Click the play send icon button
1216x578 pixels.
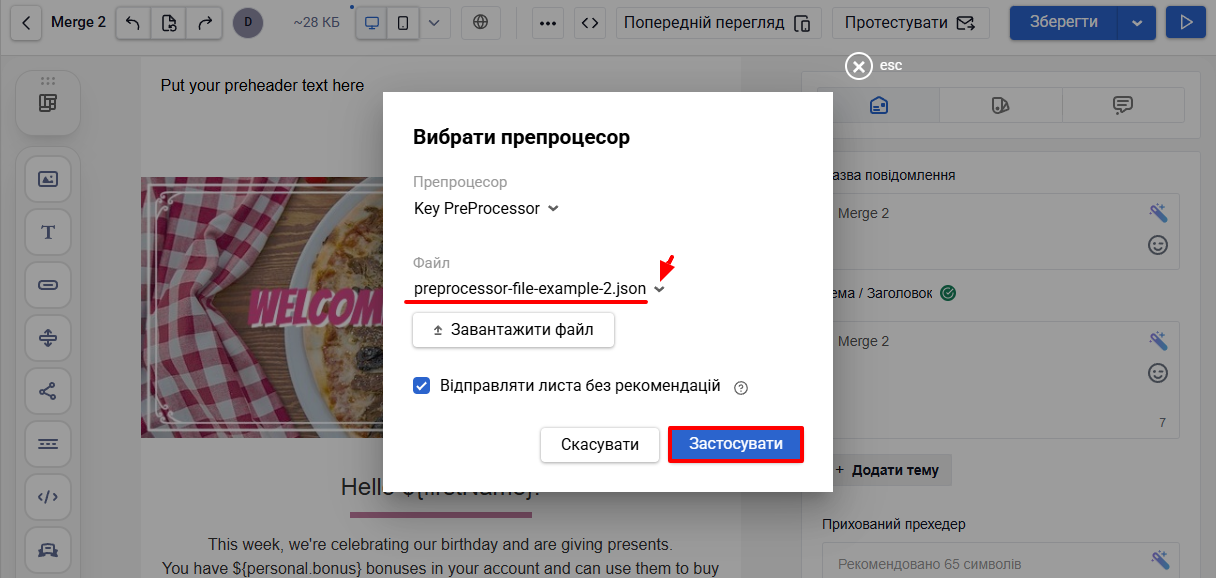(x=1186, y=22)
